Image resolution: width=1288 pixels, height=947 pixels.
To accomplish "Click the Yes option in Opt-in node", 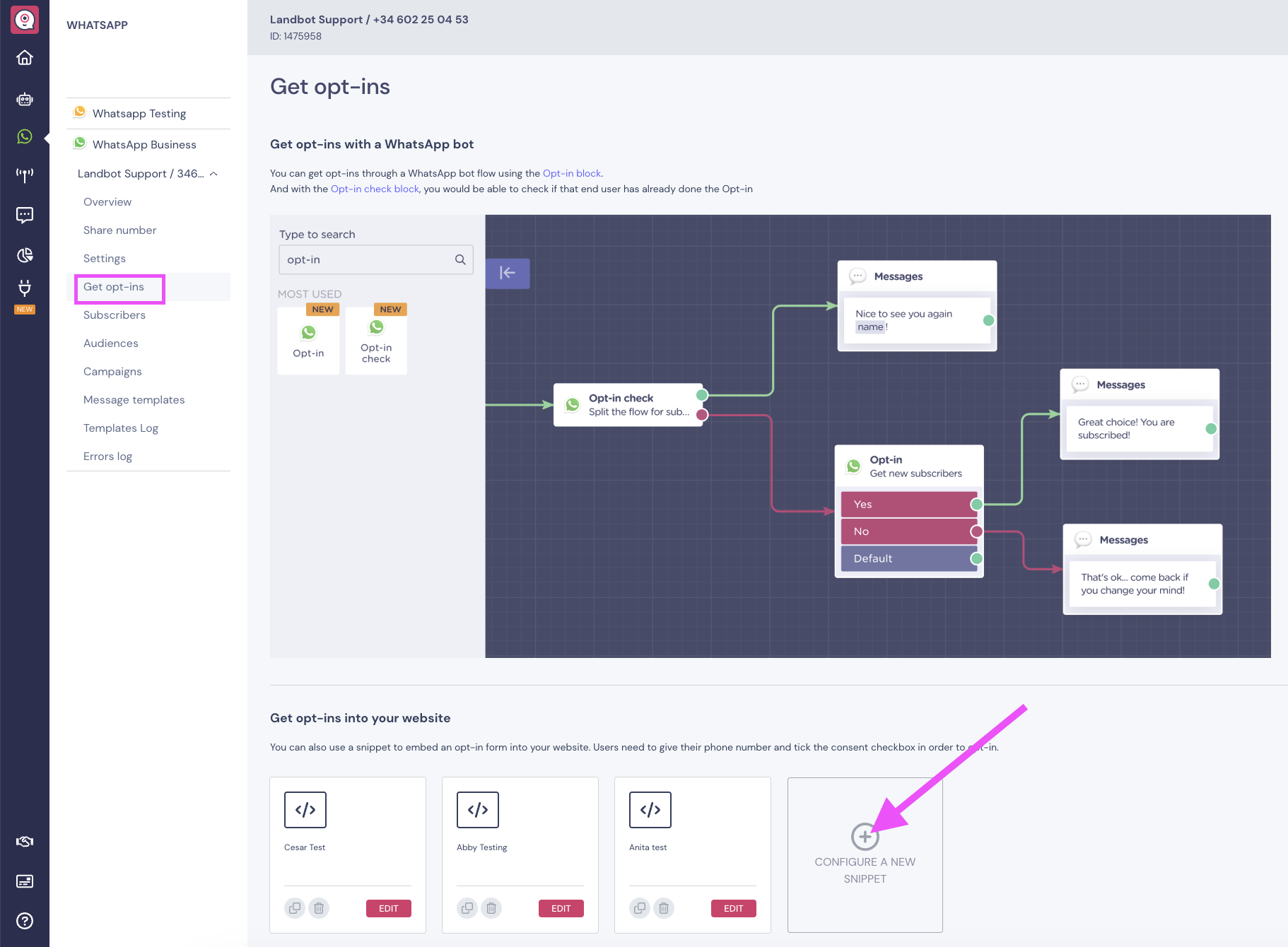I will click(909, 505).
